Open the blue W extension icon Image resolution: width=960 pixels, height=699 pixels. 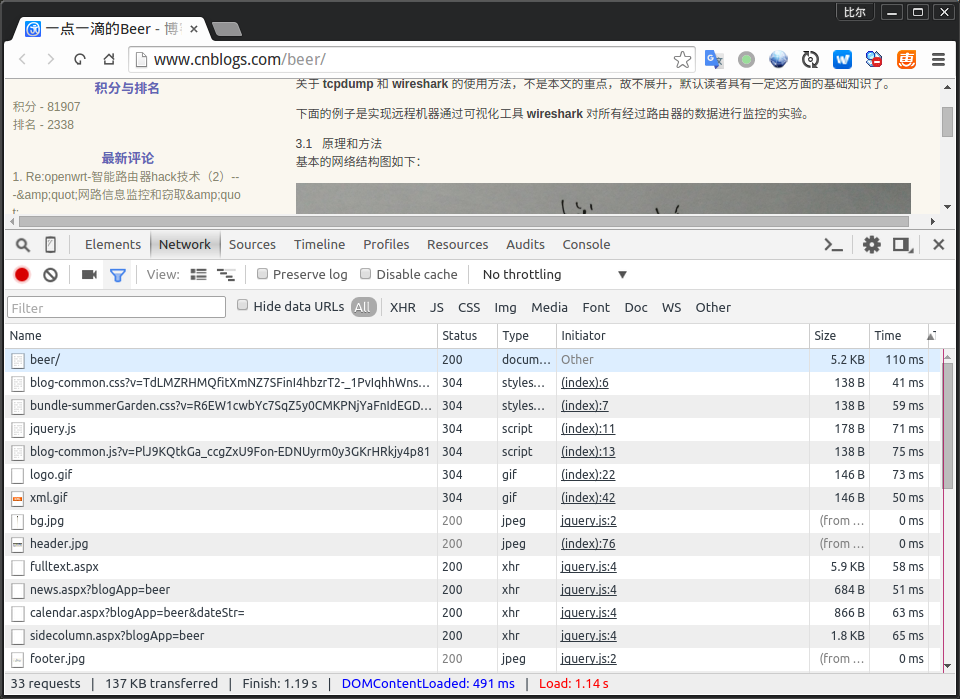842,59
